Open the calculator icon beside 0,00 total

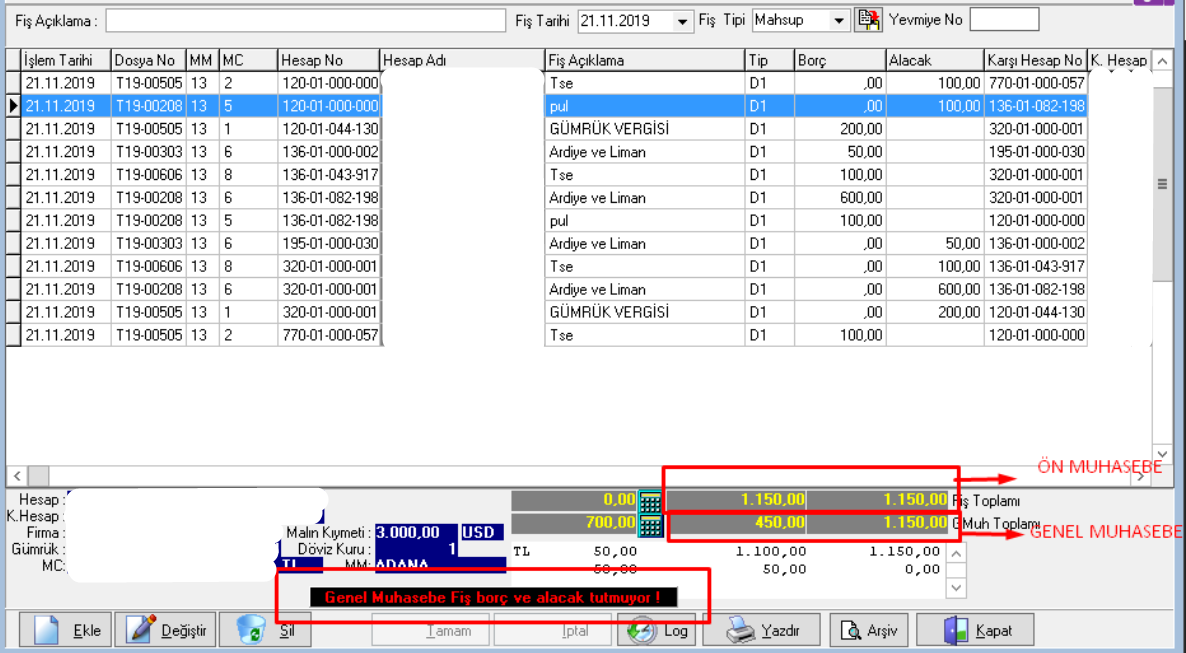[650, 501]
